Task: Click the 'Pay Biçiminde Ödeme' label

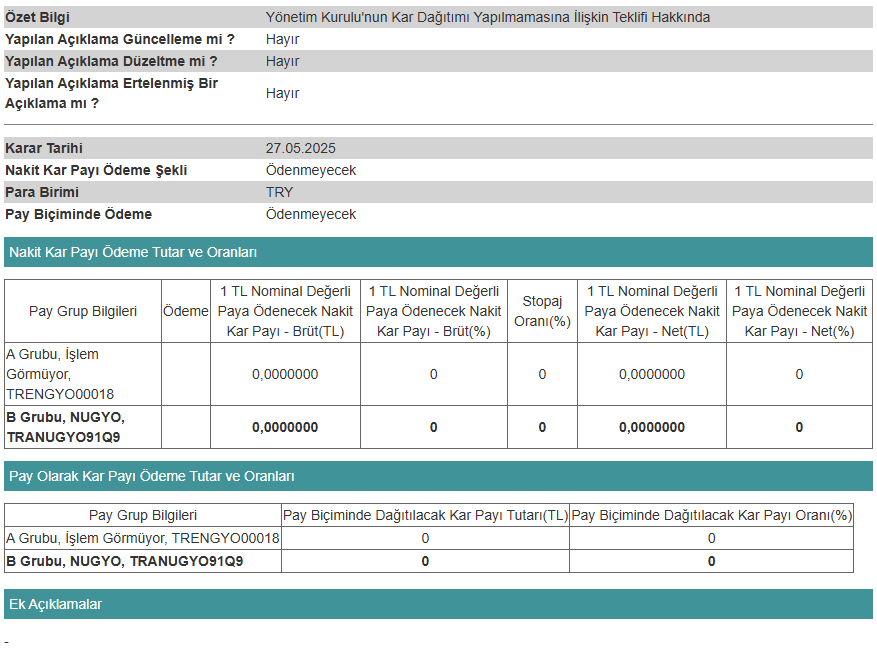Action: 78,214
